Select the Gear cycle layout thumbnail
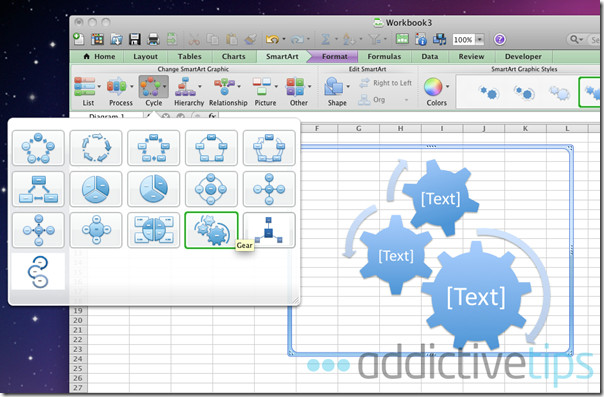The width and height of the screenshot is (604, 397). 211,230
